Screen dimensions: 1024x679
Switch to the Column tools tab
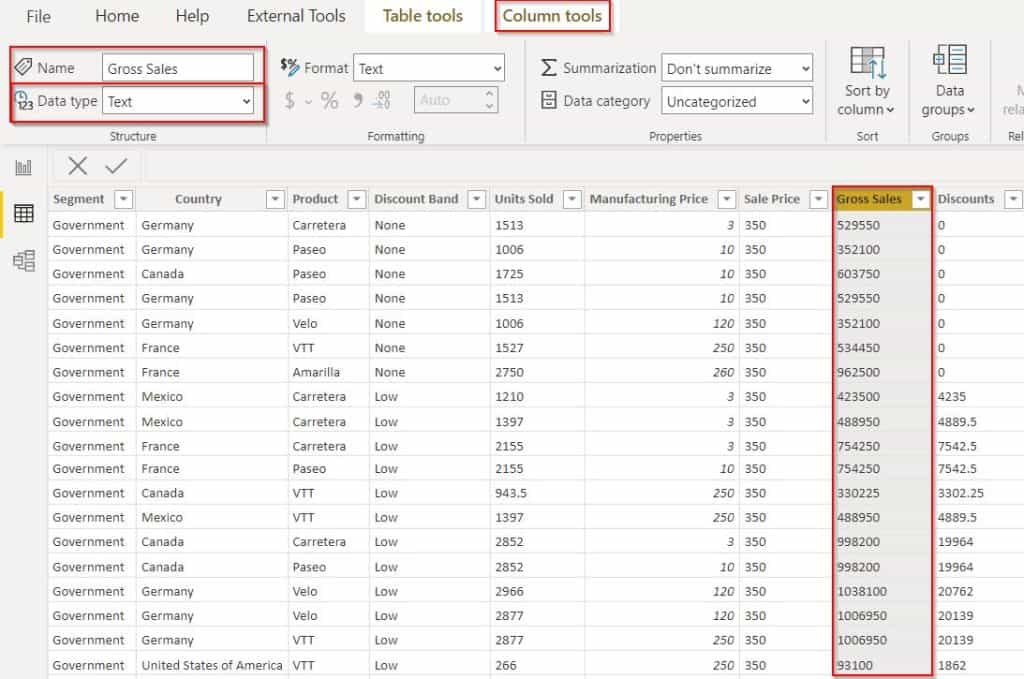tap(552, 16)
